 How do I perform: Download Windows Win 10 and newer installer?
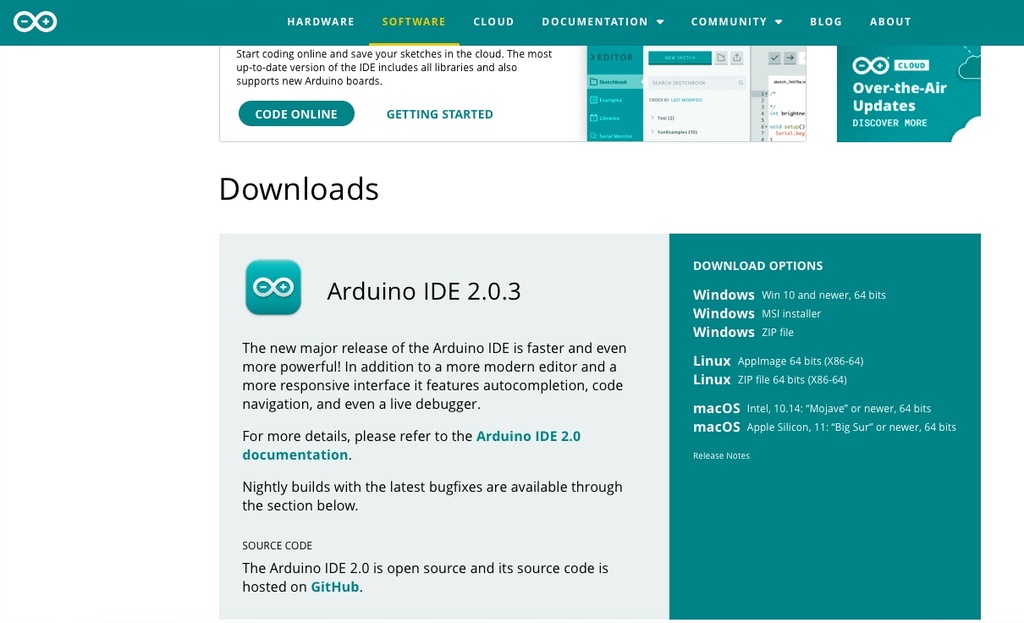click(x=789, y=295)
